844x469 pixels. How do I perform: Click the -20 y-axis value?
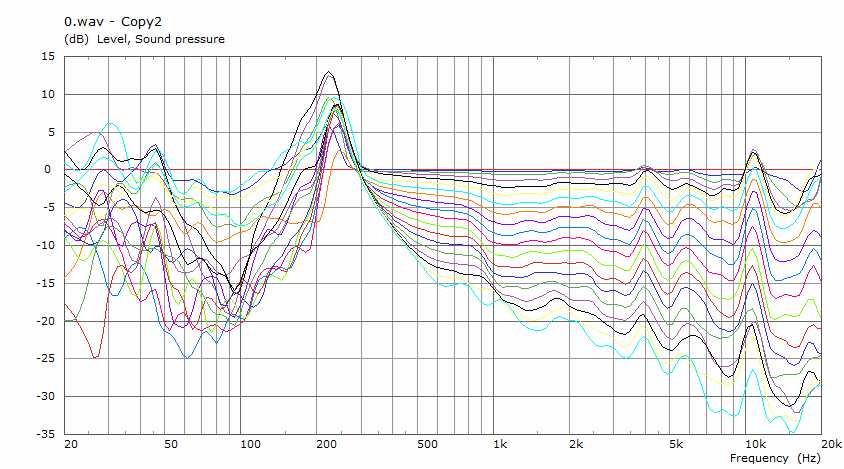tap(46, 321)
